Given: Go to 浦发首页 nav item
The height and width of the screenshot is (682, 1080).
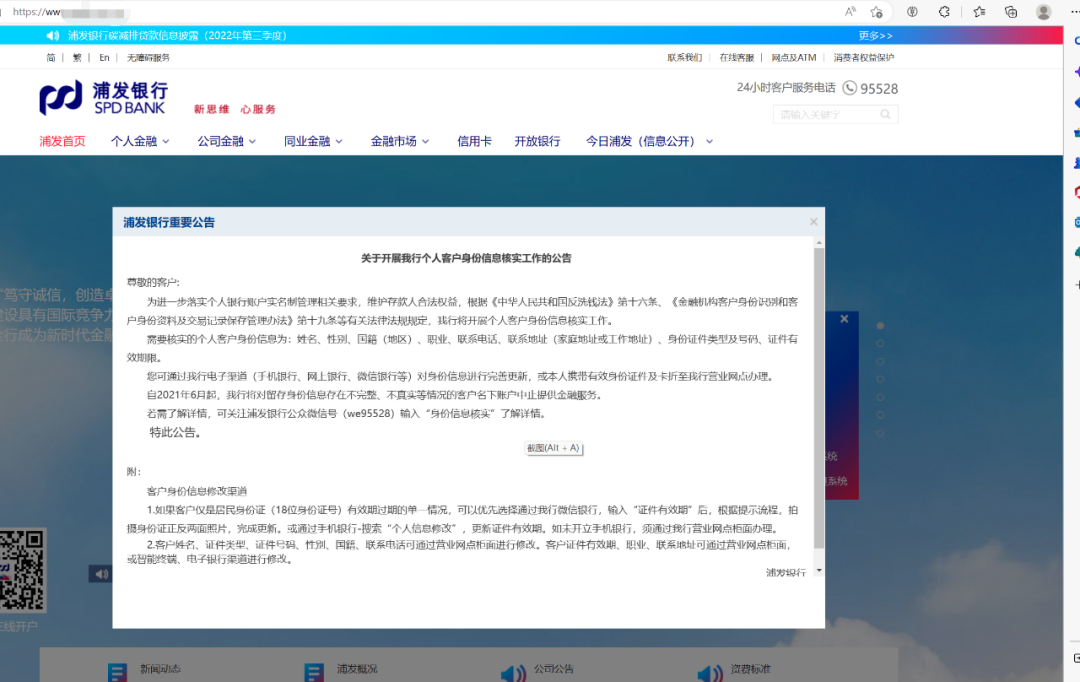Looking at the screenshot, I should [62, 141].
